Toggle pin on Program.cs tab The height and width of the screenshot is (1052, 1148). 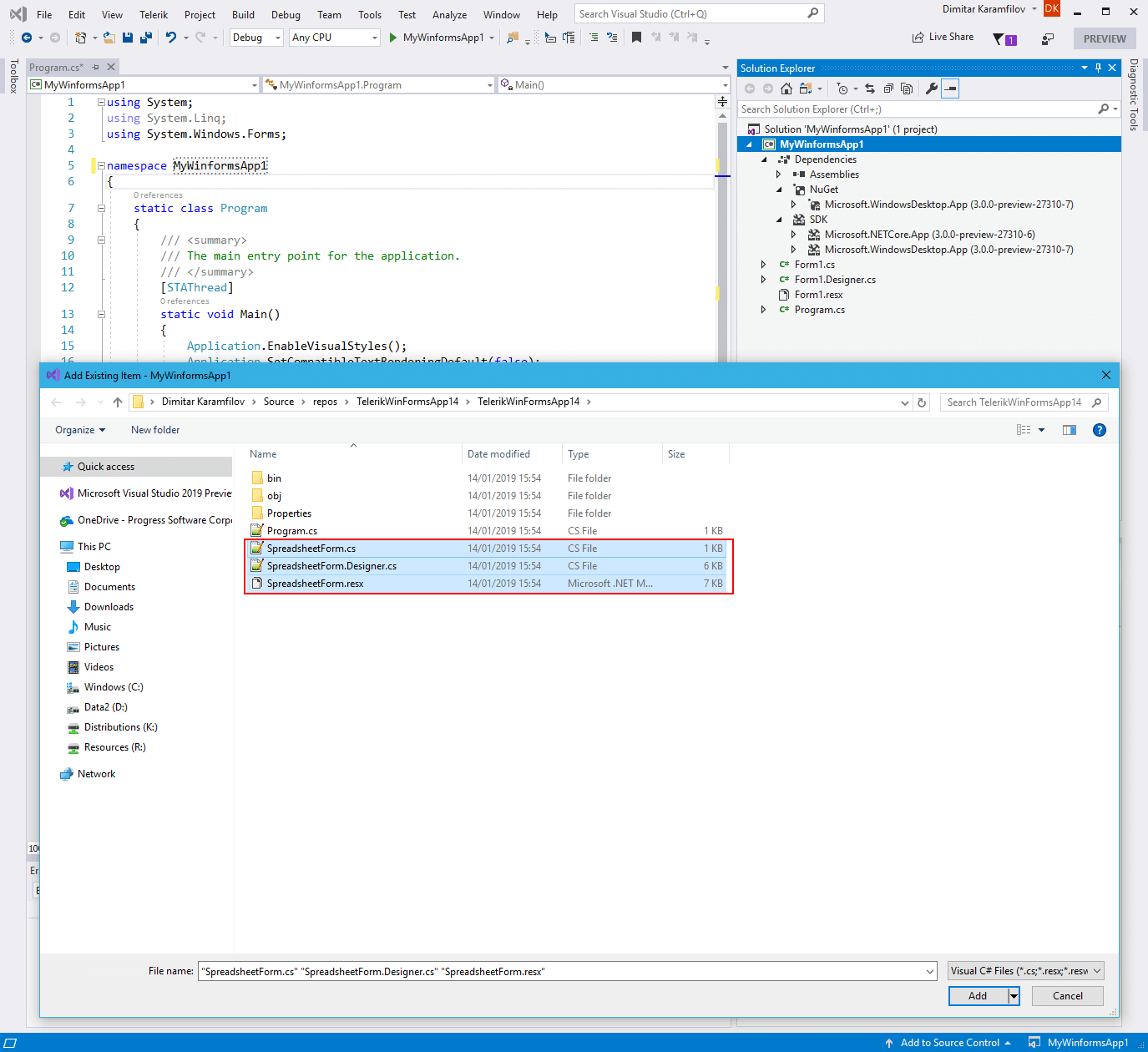tap(96, 67)
